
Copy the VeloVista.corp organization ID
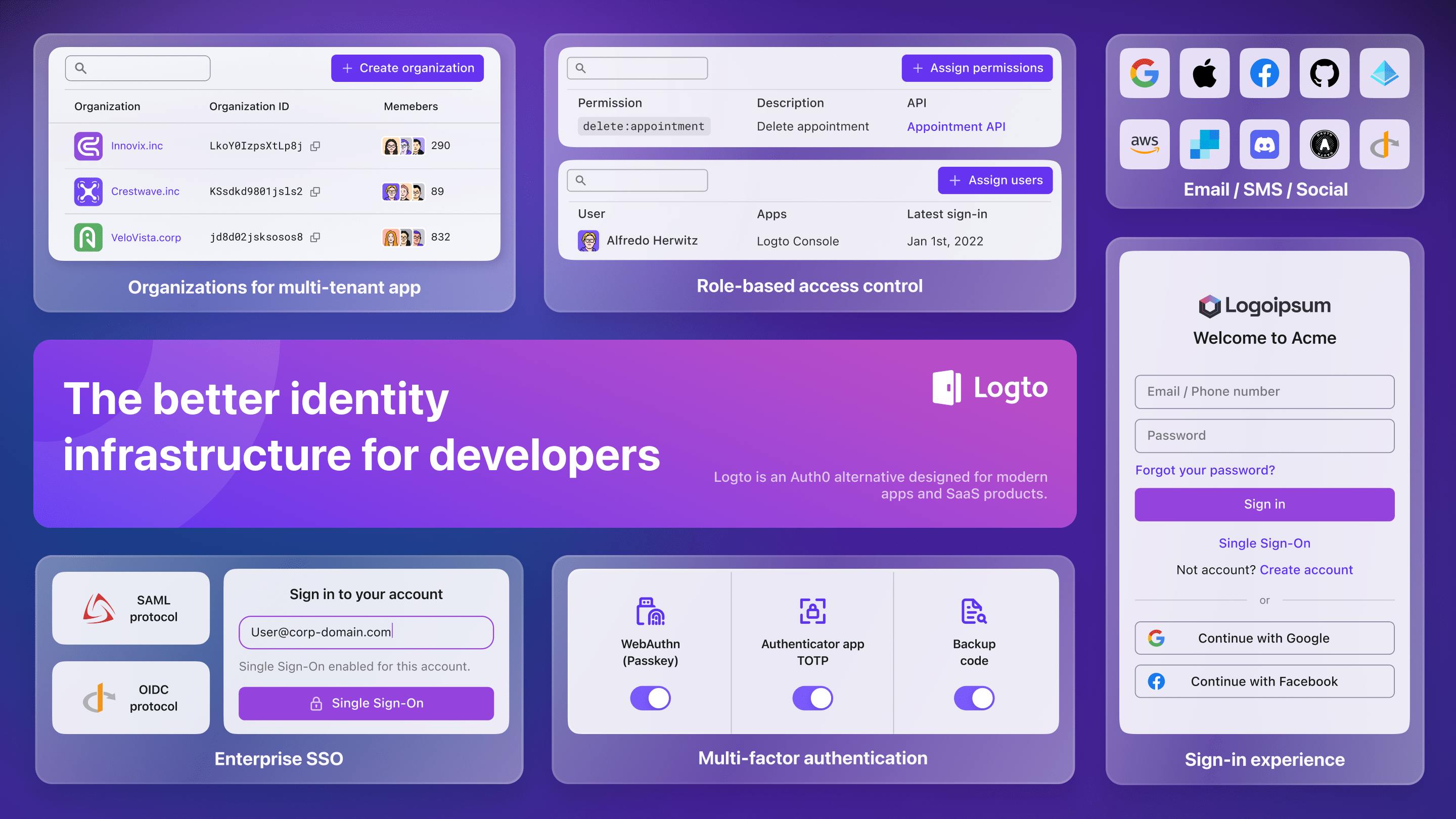pyautogui.click(x=315, y=238)
